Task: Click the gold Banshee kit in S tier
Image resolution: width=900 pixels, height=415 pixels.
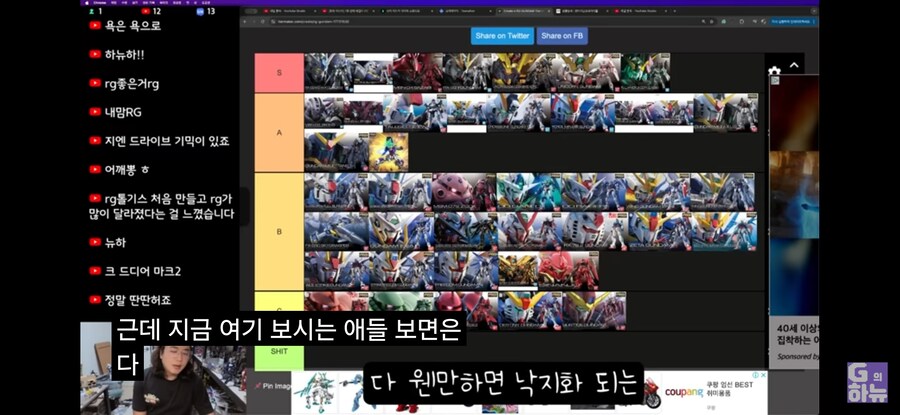Action: 523,73
